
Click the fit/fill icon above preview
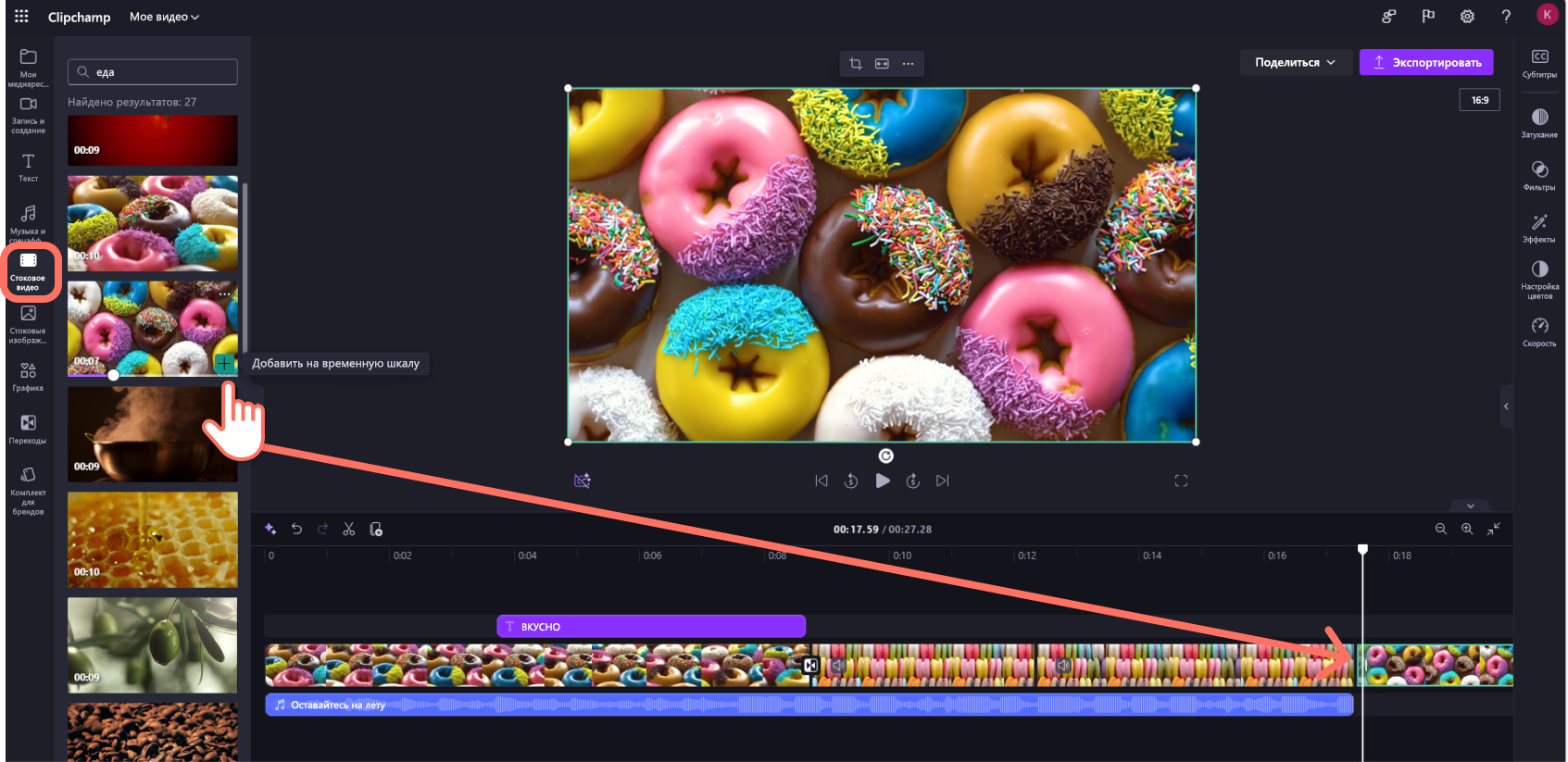point(882,64)
